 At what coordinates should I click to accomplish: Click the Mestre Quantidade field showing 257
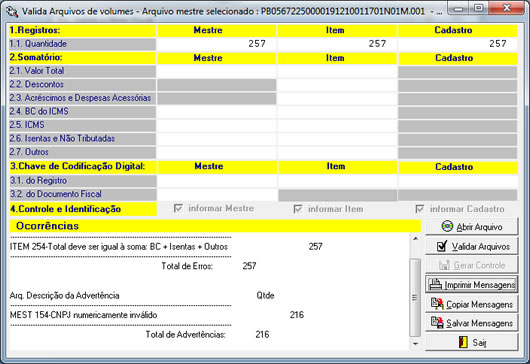click(216, 44)
